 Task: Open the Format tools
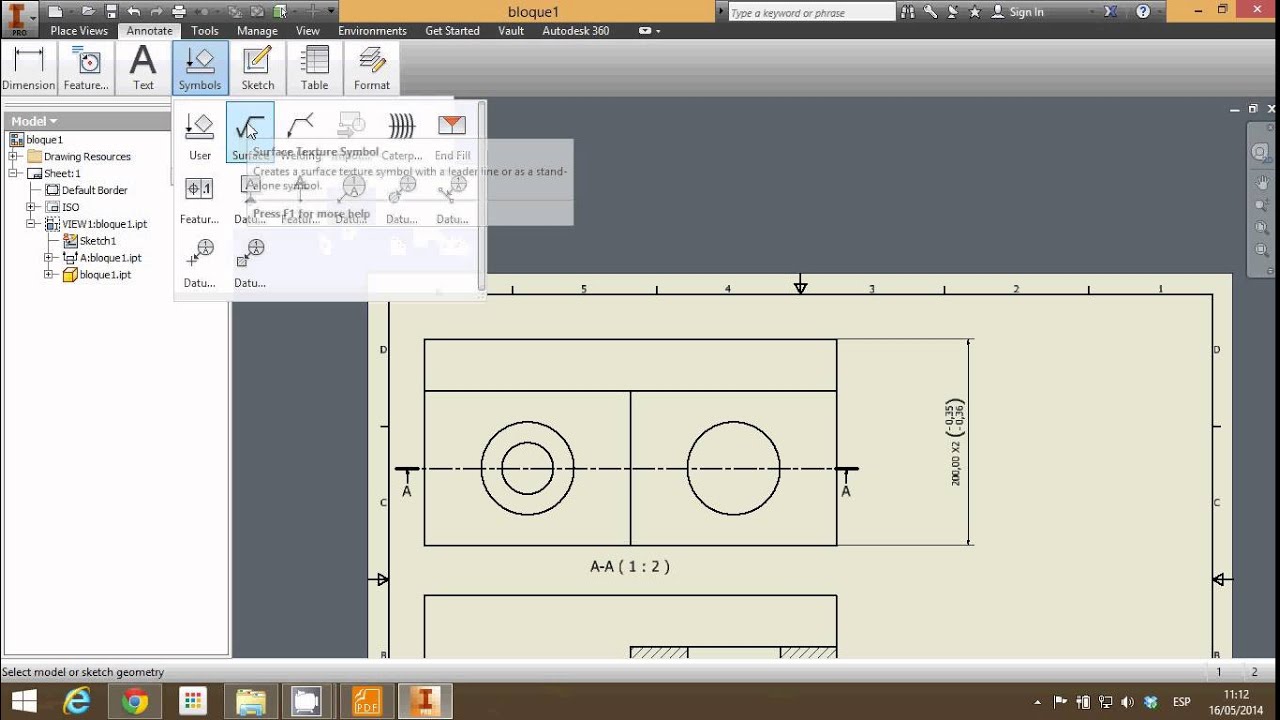click(x=372, y=68)
